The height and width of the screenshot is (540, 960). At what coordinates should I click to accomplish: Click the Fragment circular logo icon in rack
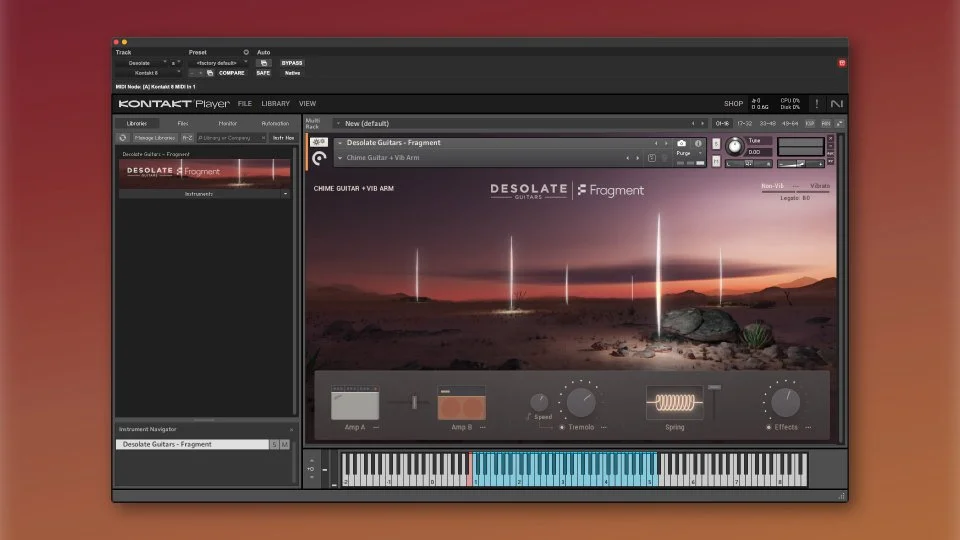pos(319,159)
